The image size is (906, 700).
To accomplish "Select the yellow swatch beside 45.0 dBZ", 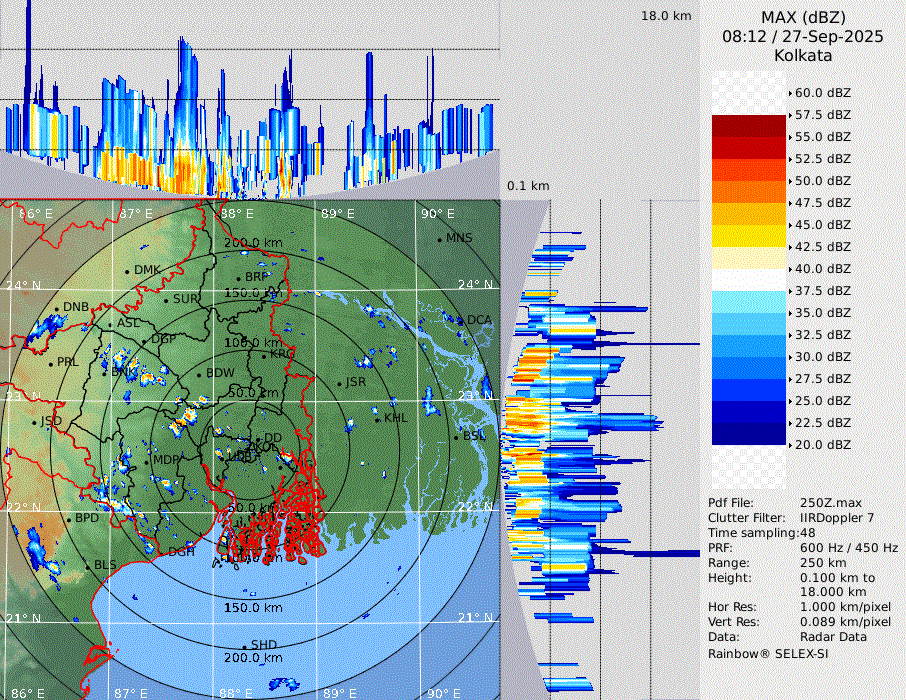I will (x=749, y=236).
